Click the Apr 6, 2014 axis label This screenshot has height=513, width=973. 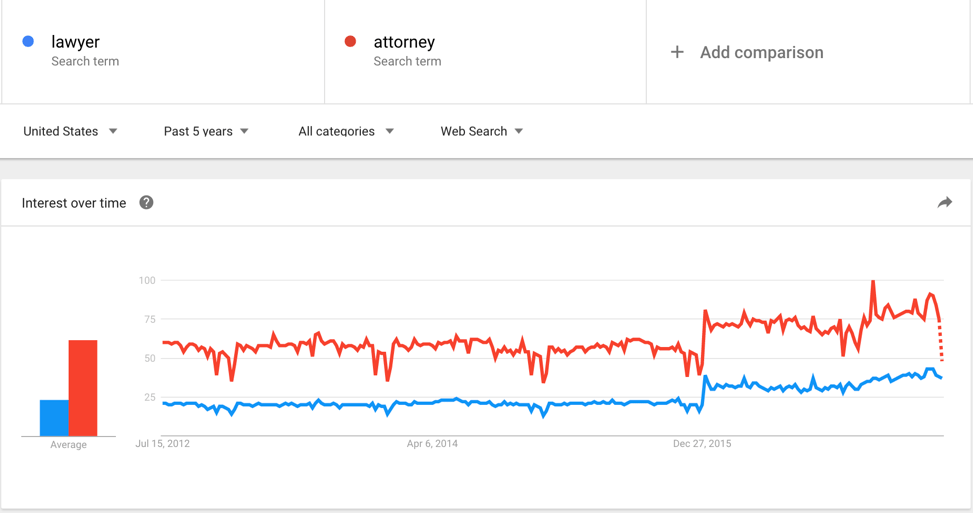432,444
